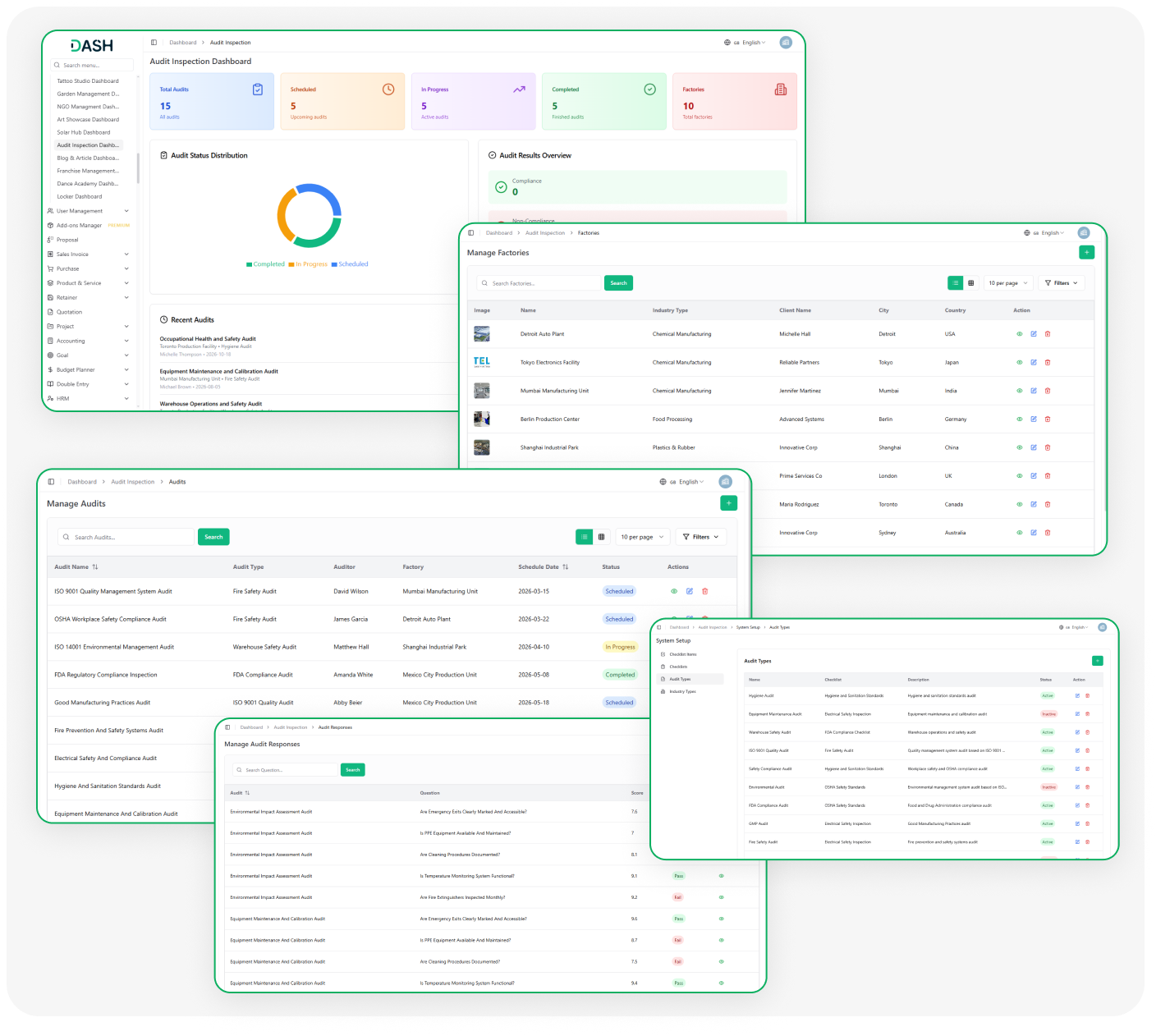Open 10 per page dropdown in Factories
The height and width of the screenshot is (1036, 1156).
point(1007,283)
